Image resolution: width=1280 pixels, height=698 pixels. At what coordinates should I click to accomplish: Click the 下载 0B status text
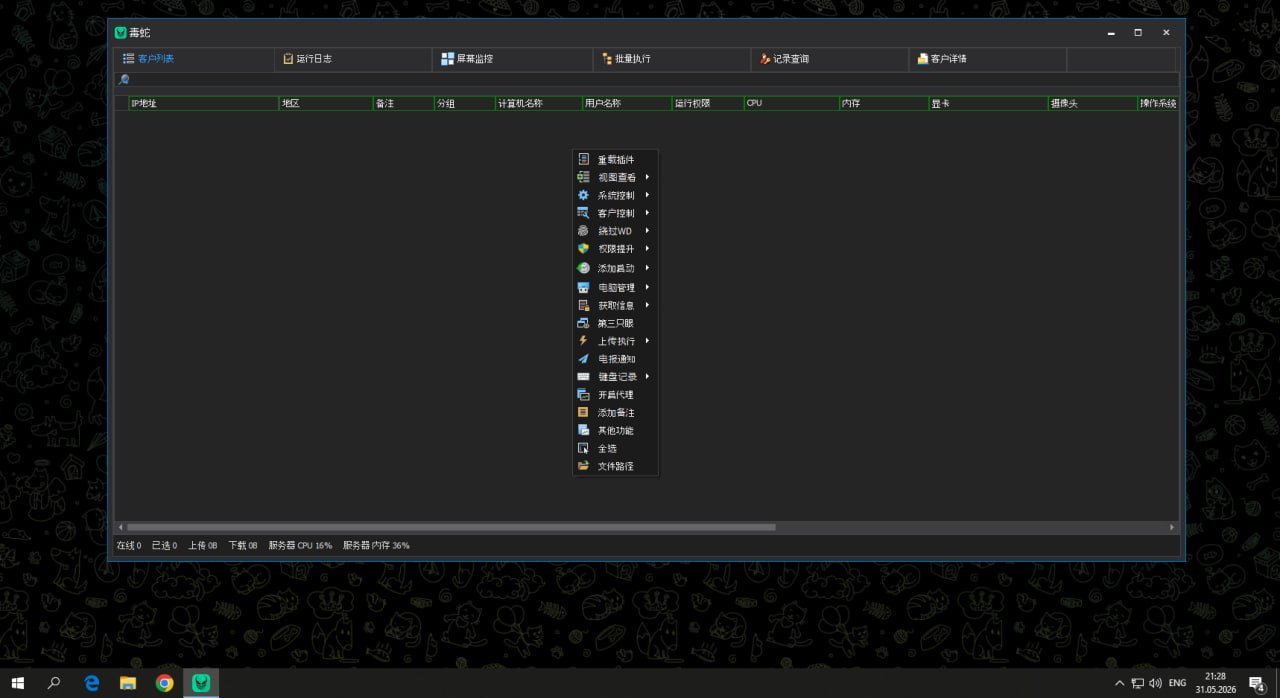click(x=243, y=546)
